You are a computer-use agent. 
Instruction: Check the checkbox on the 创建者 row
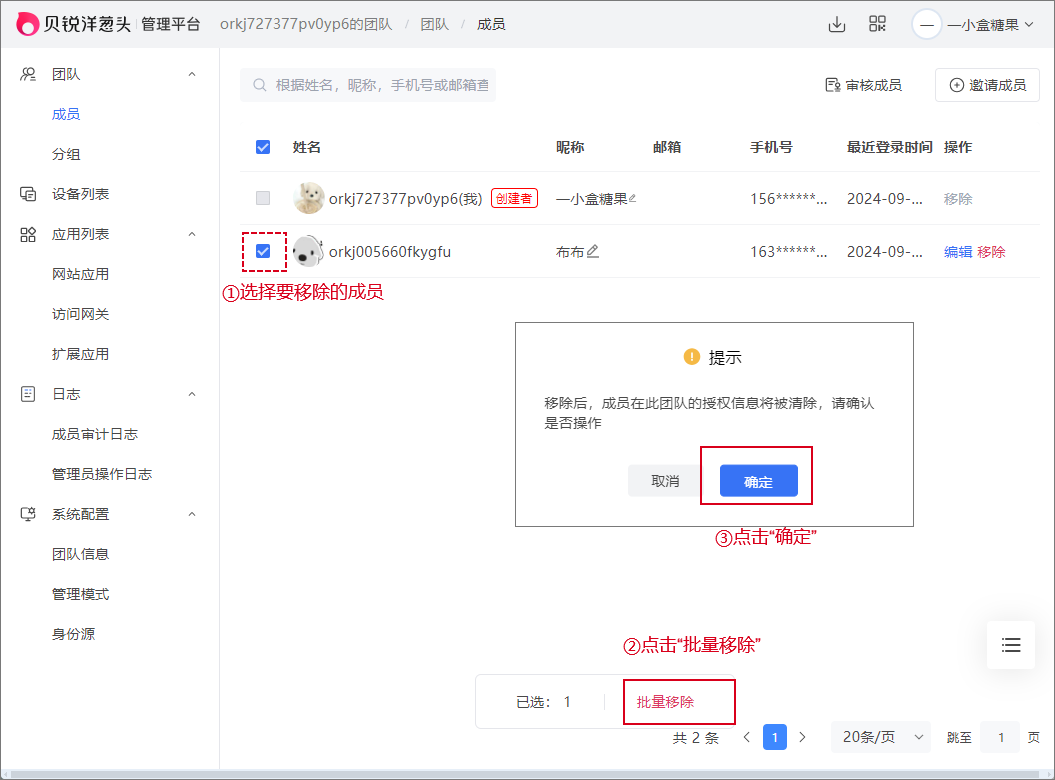point(263,197)
